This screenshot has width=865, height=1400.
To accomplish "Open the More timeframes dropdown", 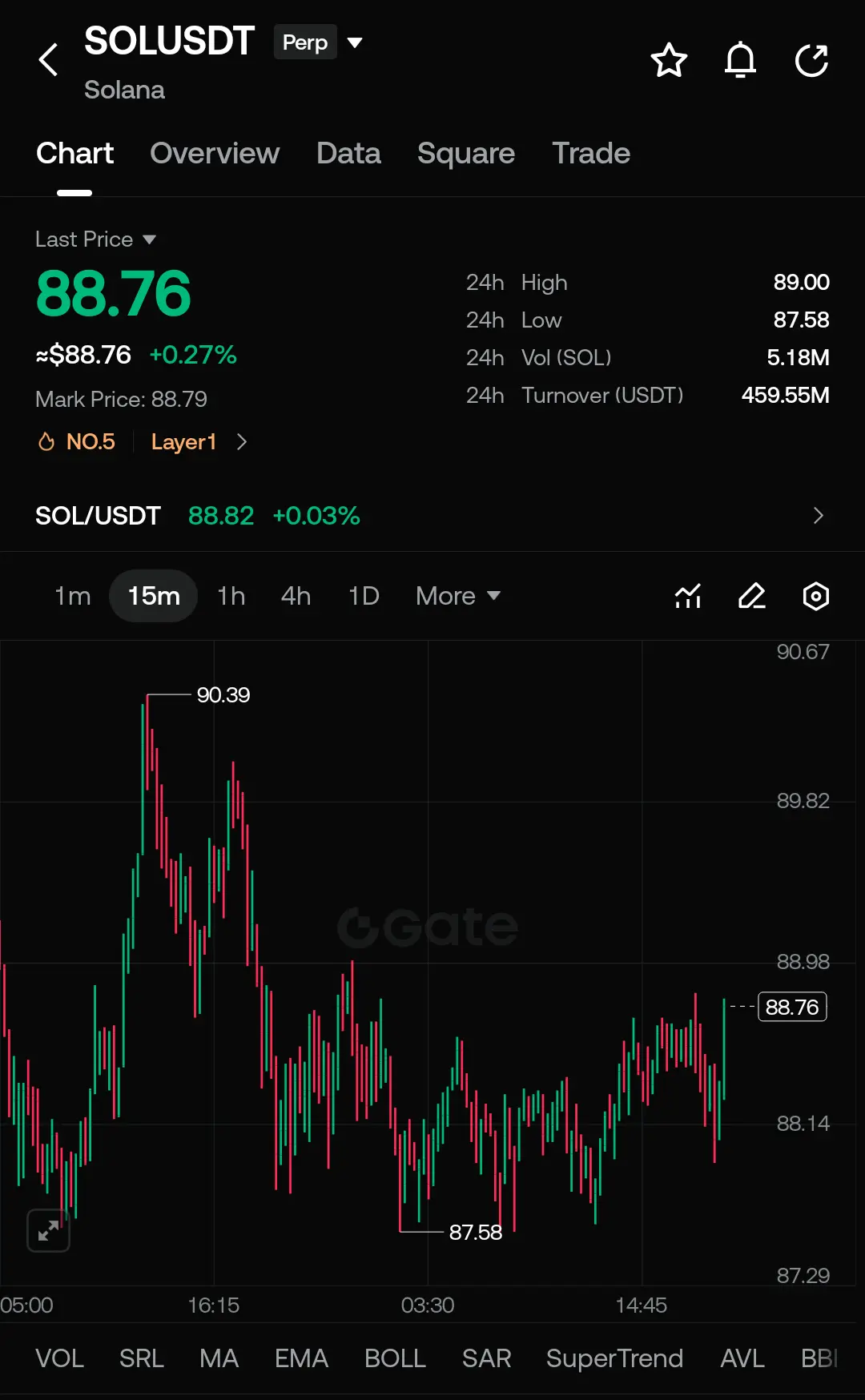I will click(458, 596).
